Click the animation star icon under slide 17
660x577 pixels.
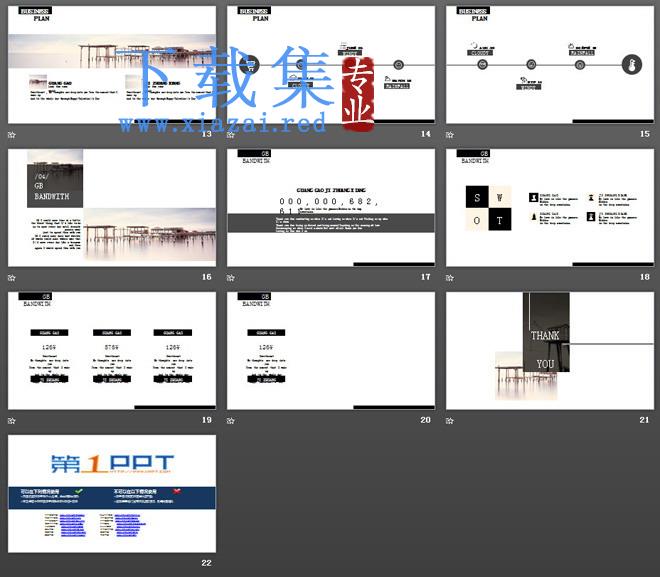231,278
